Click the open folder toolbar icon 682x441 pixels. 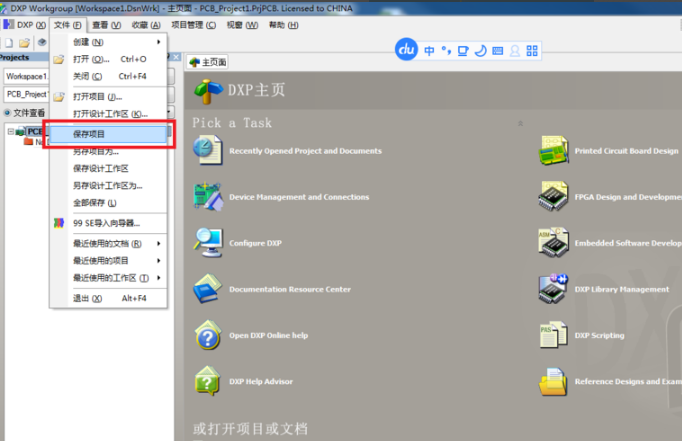24,43
